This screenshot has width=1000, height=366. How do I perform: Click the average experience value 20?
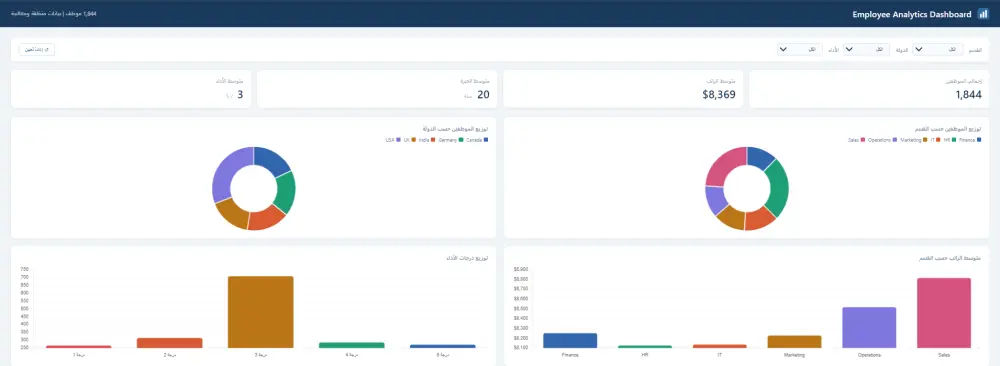(483, 95)
